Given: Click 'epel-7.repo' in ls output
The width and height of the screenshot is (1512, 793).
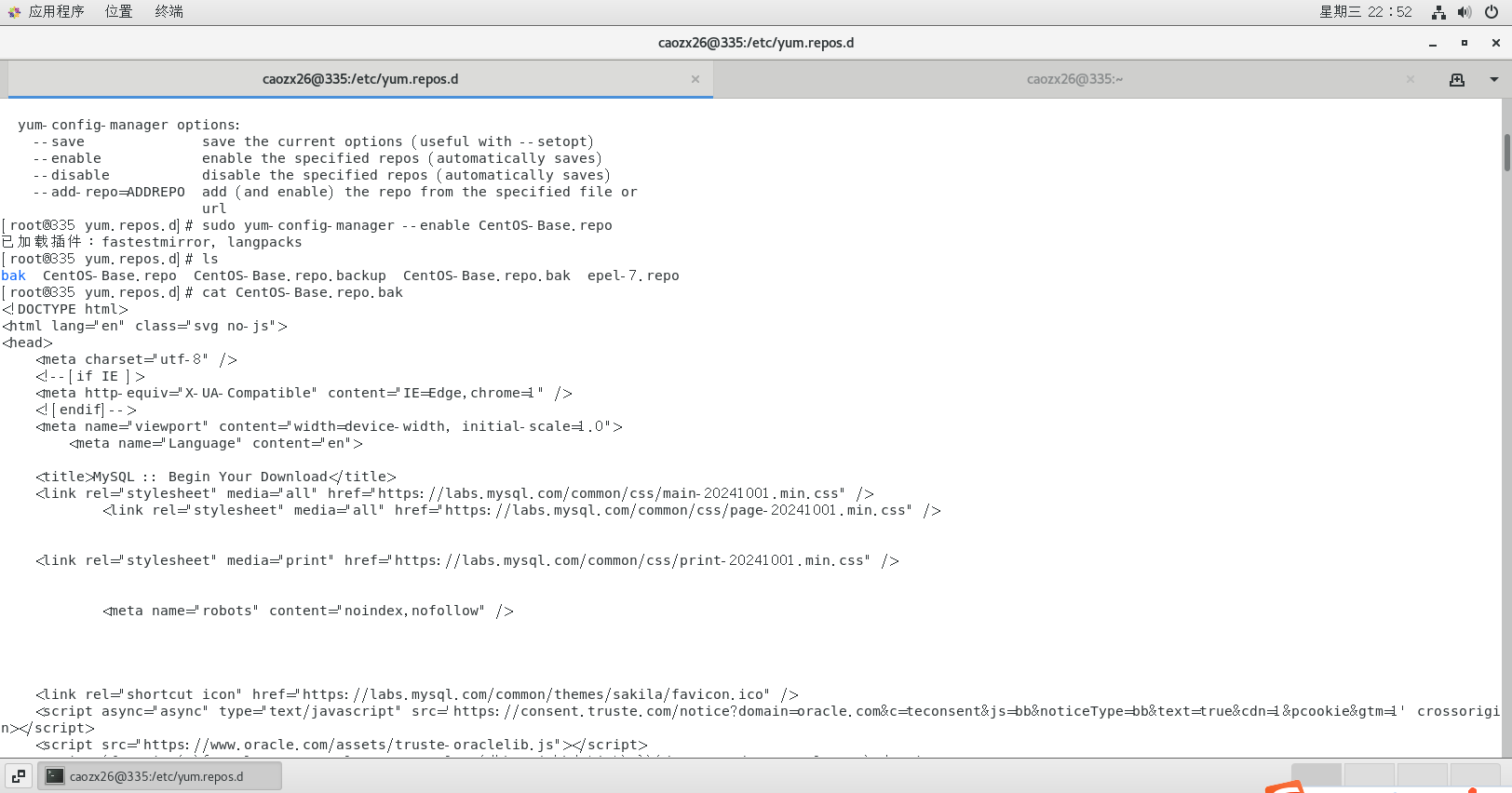Looking at the screenshot, I should pos(633,276).
